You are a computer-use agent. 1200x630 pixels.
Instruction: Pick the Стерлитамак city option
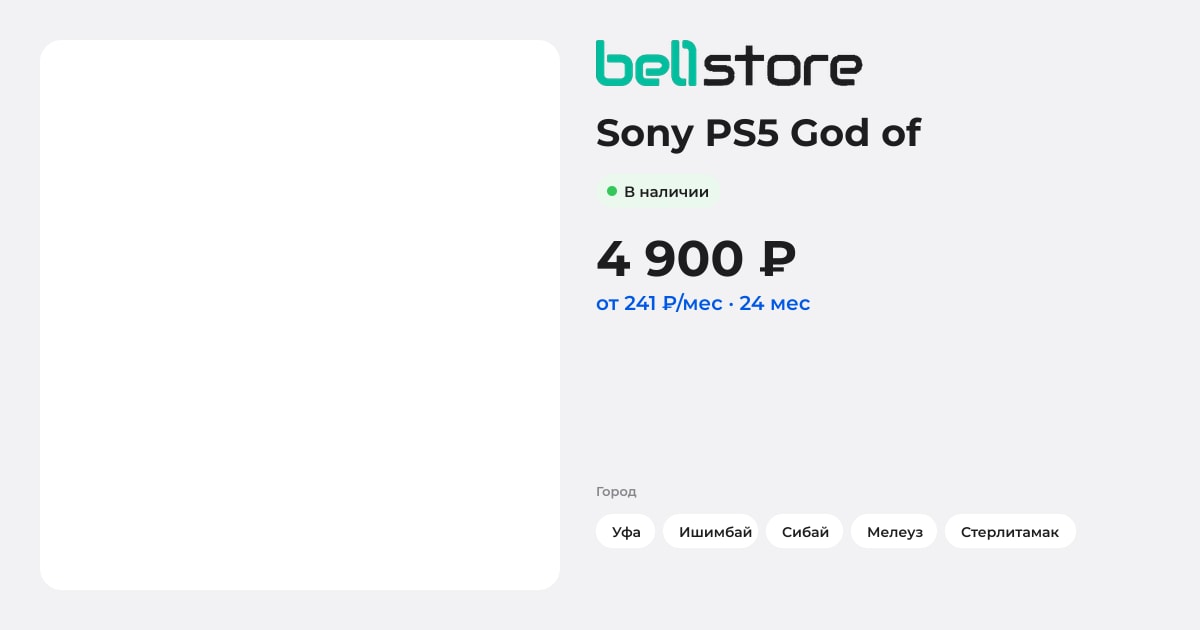pos(1010,531)
